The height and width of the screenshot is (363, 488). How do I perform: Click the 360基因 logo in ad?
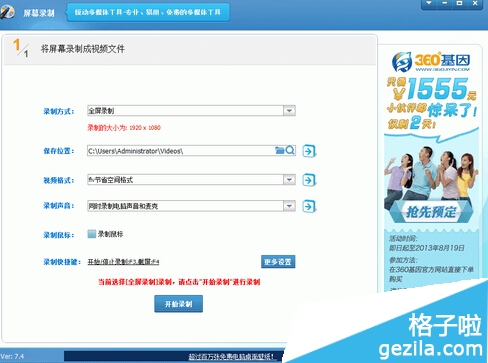coord(431,62)
